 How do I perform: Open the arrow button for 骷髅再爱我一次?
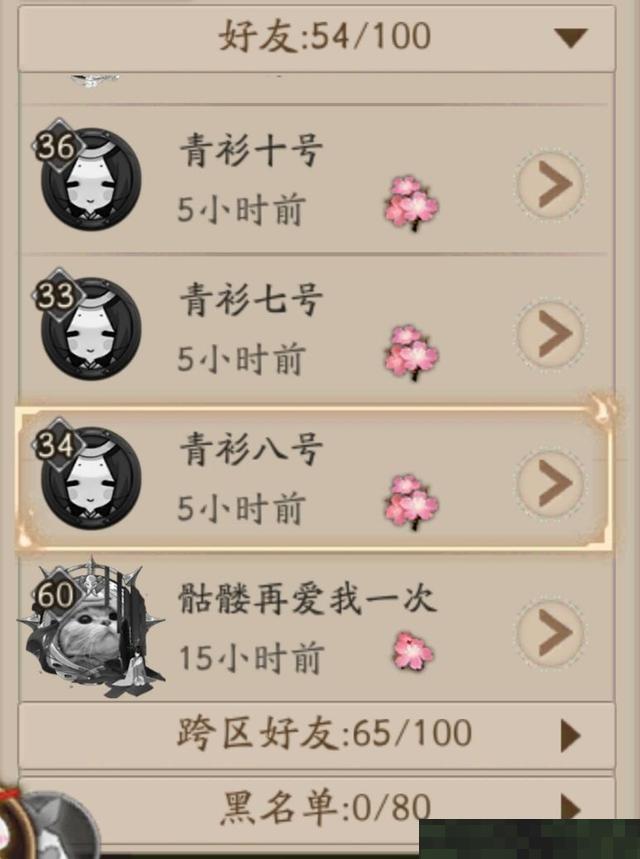[551, 633]
